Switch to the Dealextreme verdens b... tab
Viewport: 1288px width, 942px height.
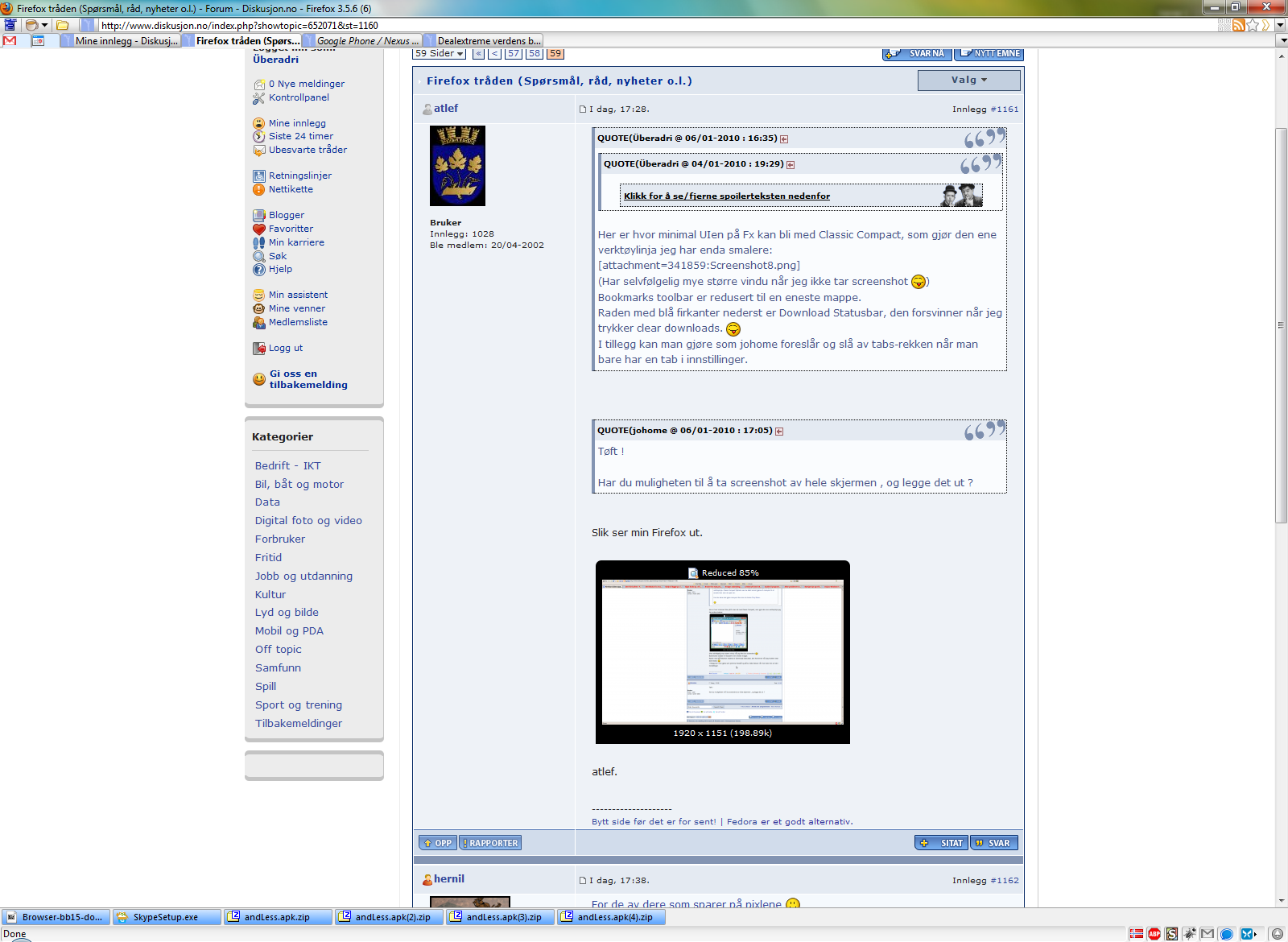[482, 40]
